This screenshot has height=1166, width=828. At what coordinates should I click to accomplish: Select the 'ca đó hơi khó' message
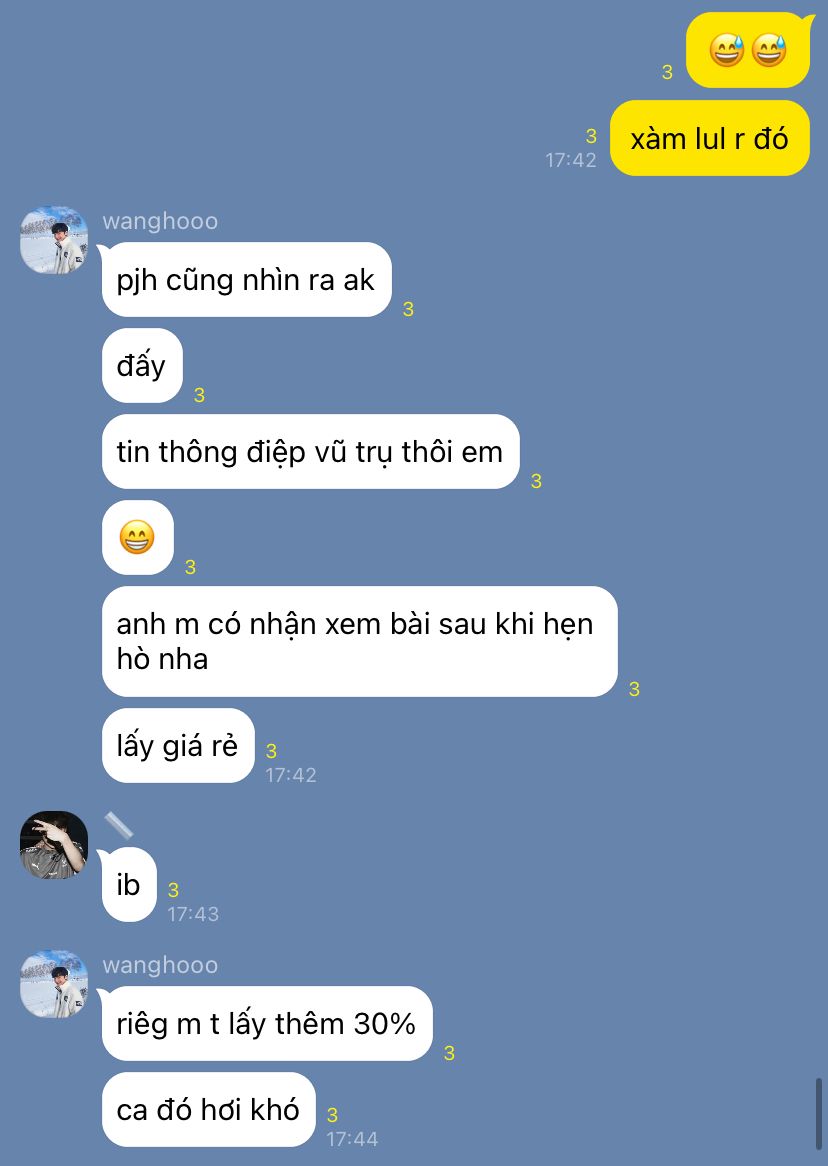(x=208, y=1109)
